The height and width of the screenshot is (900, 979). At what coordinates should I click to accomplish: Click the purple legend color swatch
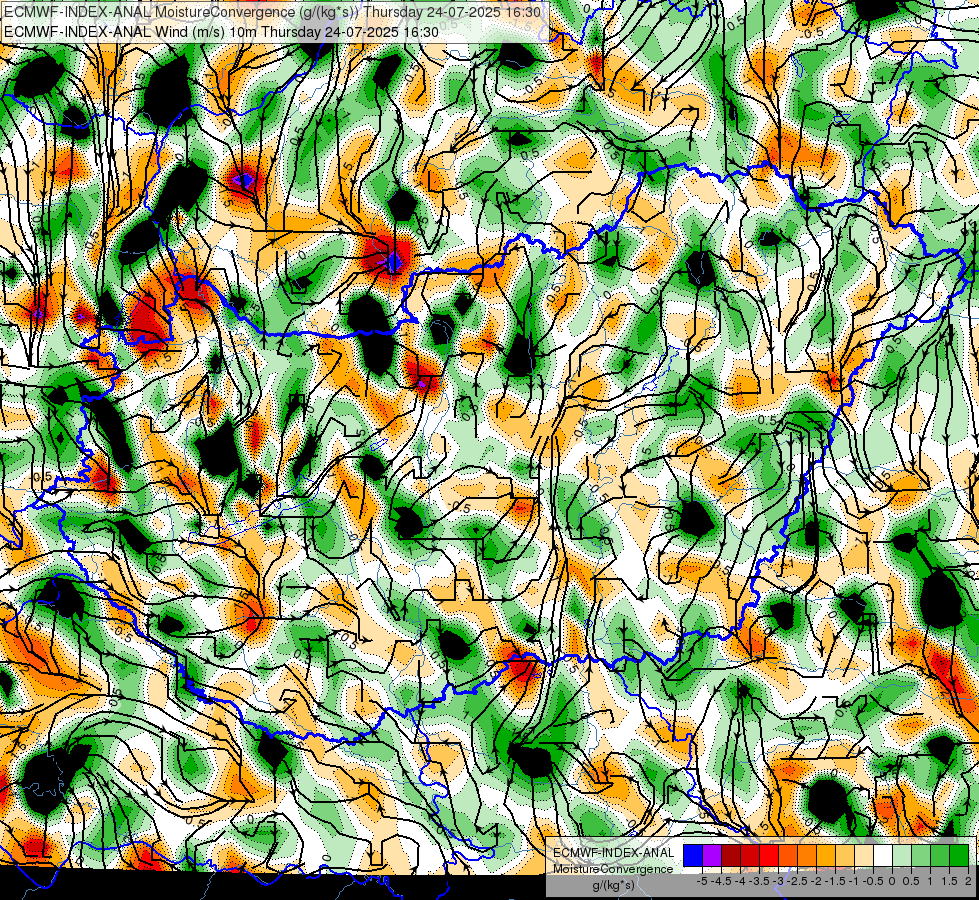click(712, 855)
